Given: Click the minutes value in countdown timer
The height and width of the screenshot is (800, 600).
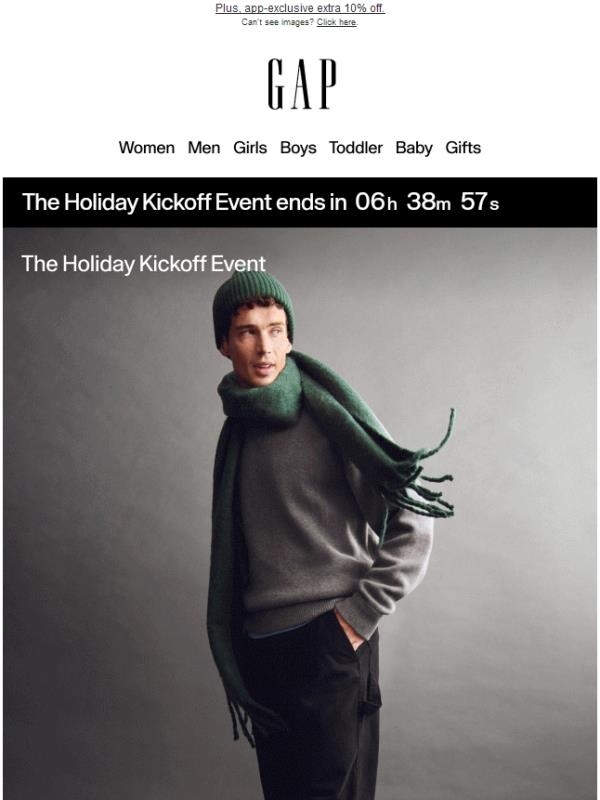Looking at the screenshot, I should click(x=429, y=202).
